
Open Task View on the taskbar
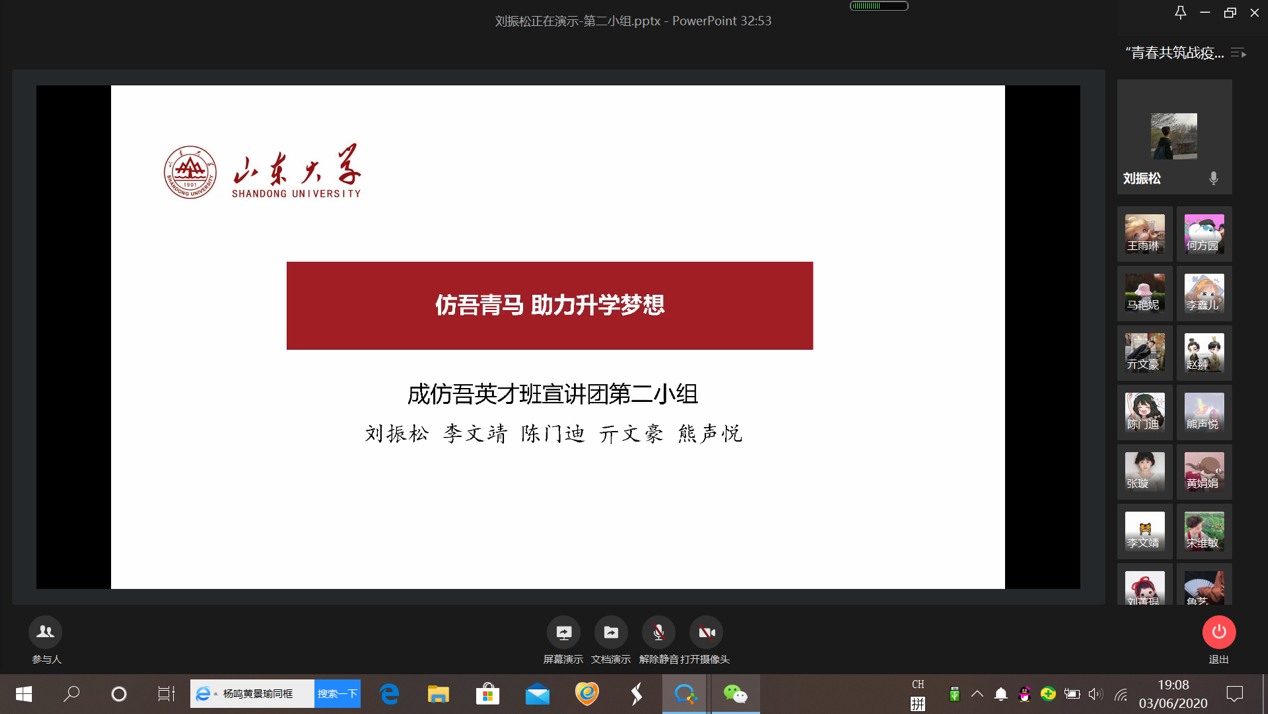(x=166, y=694)
